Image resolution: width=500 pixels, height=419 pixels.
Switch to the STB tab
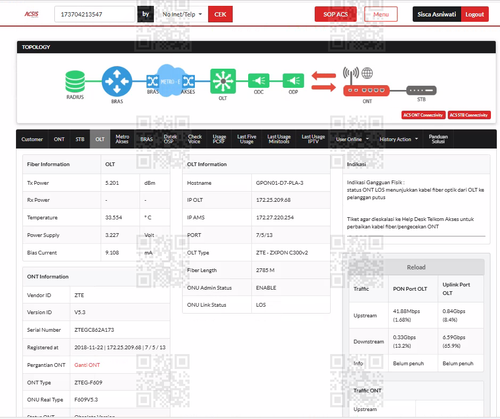pyautogui.click(x=80, y=139)
